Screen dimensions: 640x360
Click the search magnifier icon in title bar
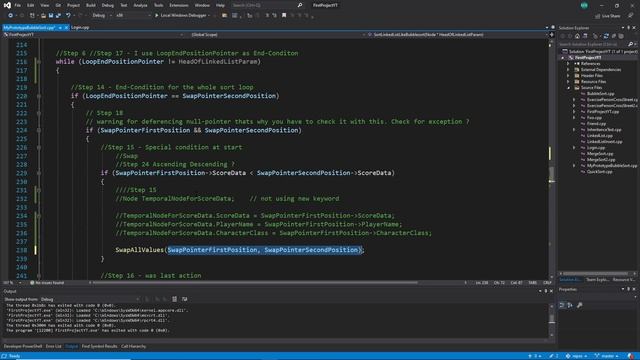pos(300,5)
